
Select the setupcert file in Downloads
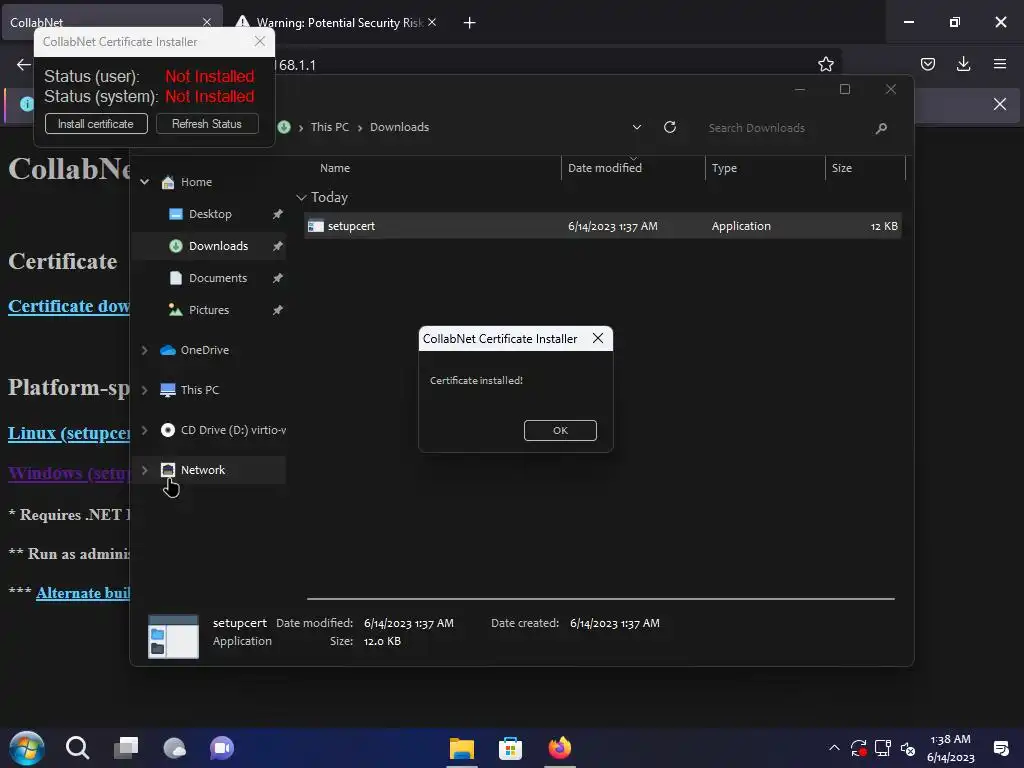pos(602,226)
